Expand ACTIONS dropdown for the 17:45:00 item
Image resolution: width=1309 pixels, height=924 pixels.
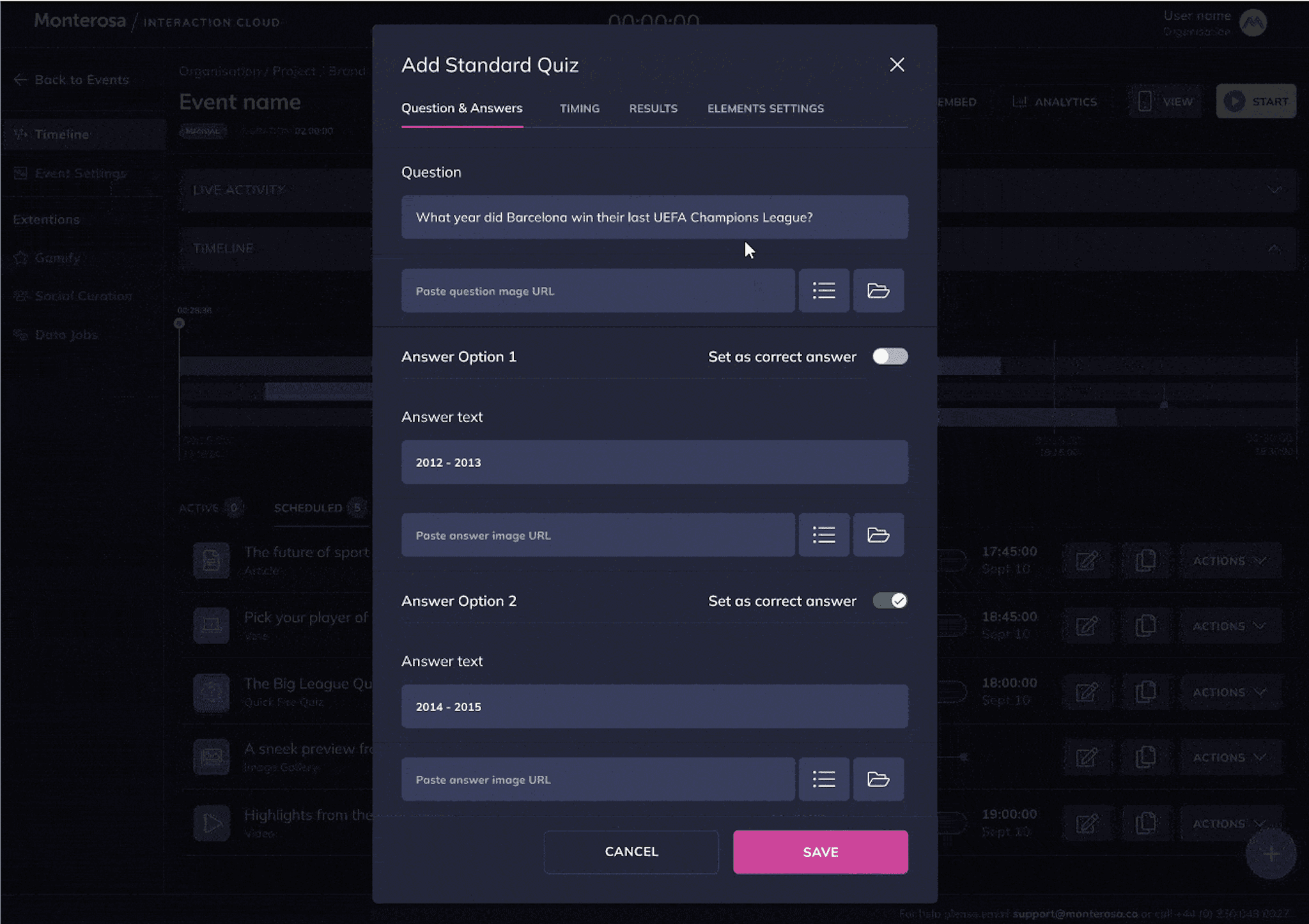(1229, 561)
